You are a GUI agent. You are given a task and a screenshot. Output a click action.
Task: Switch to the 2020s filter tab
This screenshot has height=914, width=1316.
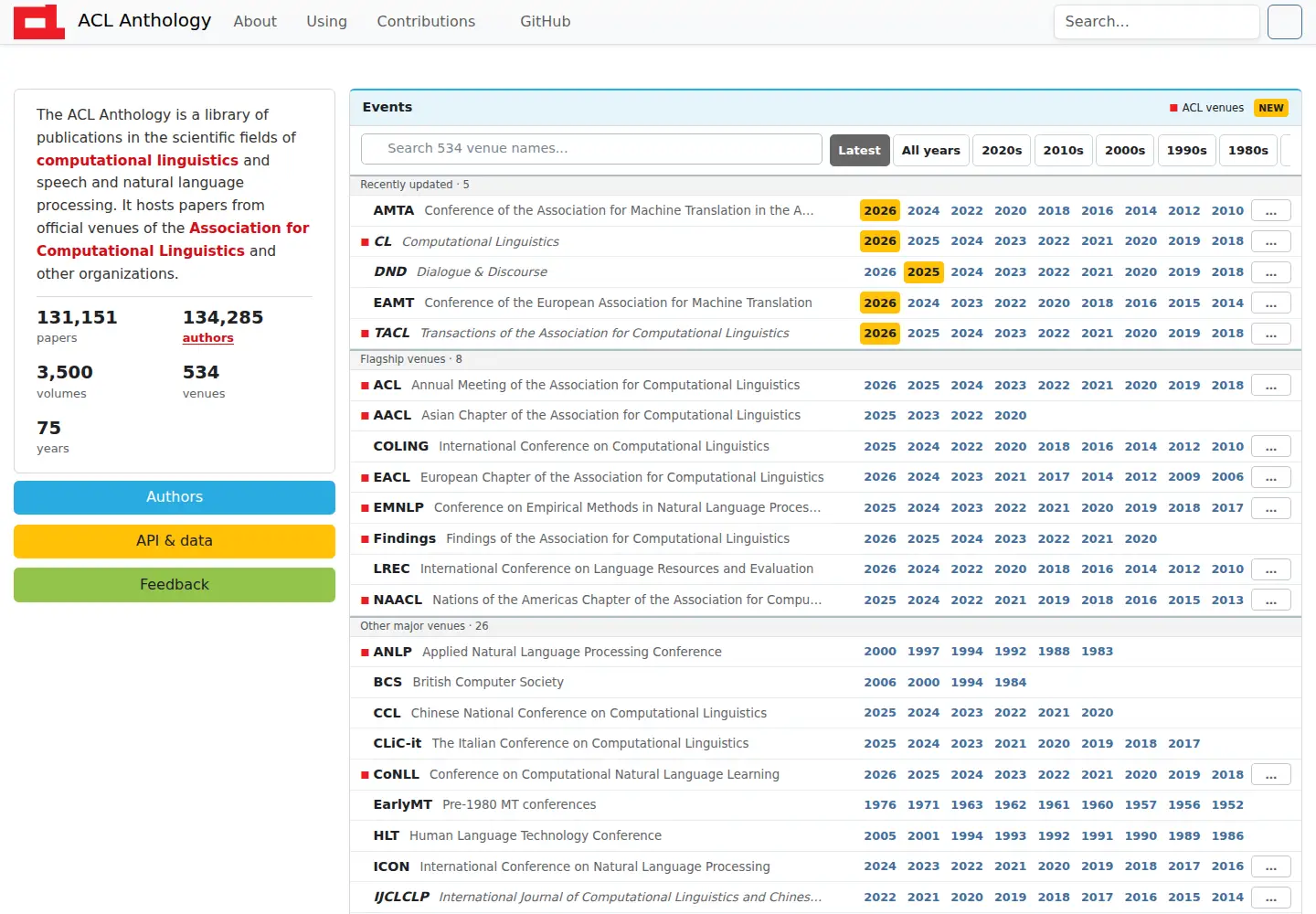(1002, 150)
